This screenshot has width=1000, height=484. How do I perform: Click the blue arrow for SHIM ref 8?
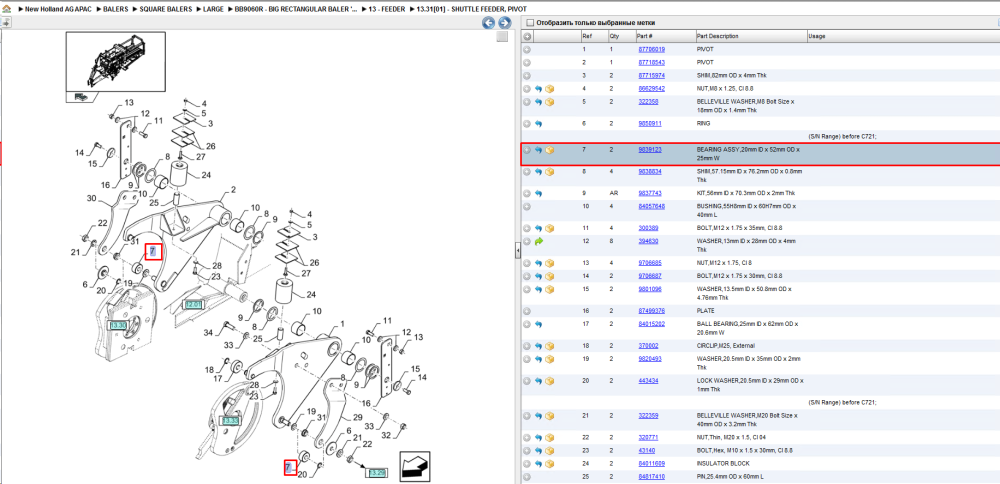538,172
